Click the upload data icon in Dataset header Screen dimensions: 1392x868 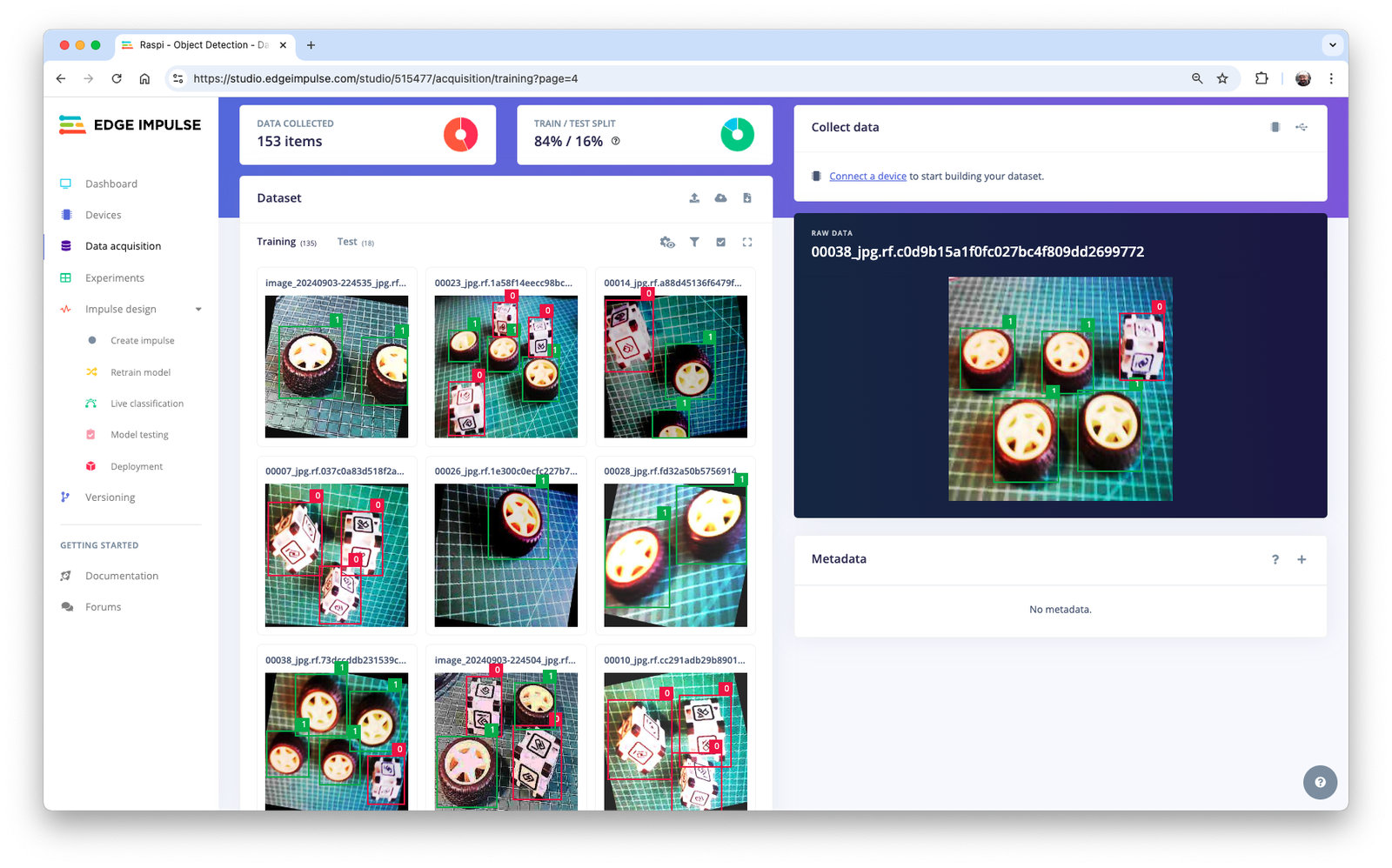694,198
